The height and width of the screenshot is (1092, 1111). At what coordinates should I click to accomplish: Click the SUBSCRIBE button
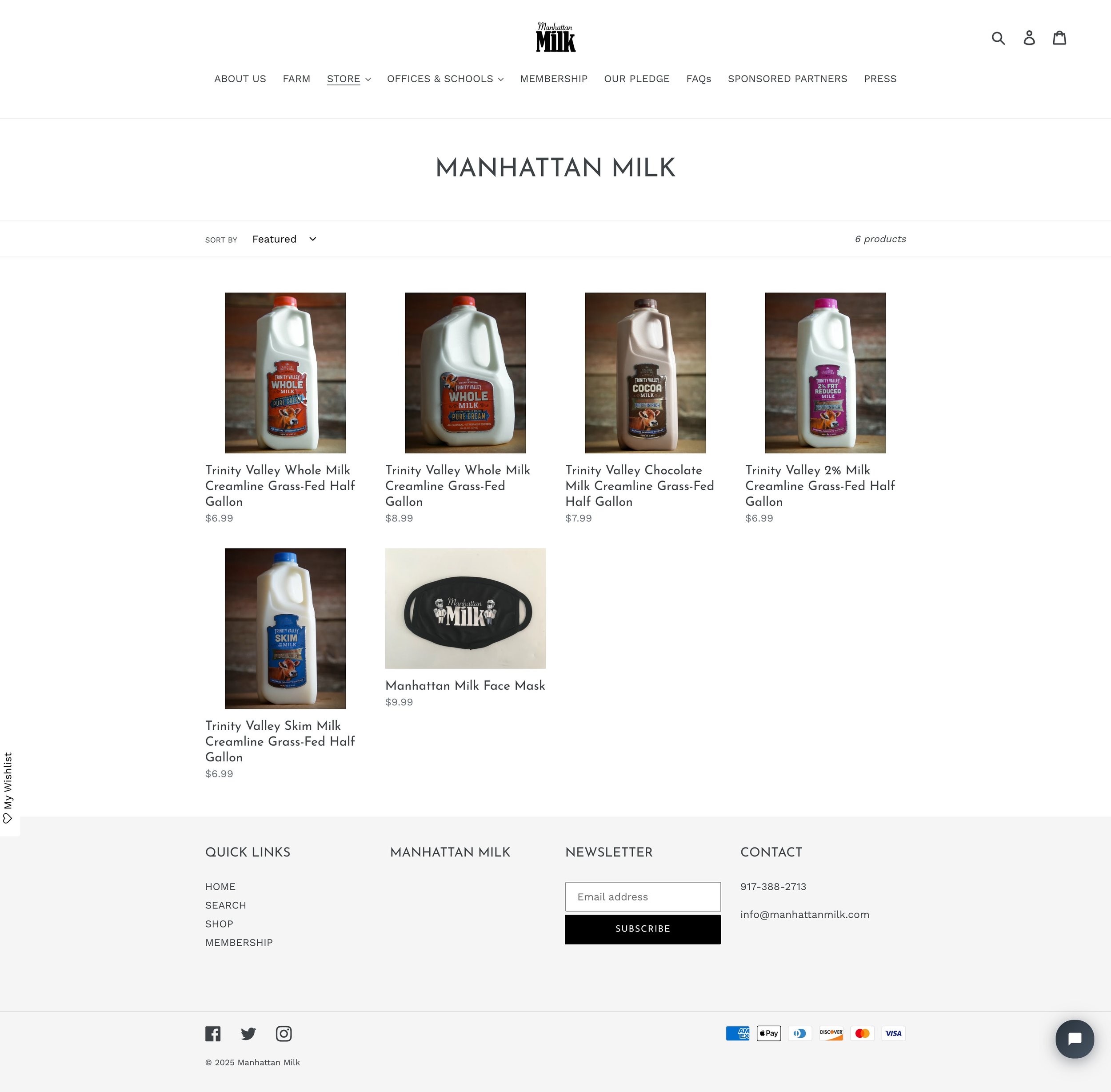pos(643,929)
